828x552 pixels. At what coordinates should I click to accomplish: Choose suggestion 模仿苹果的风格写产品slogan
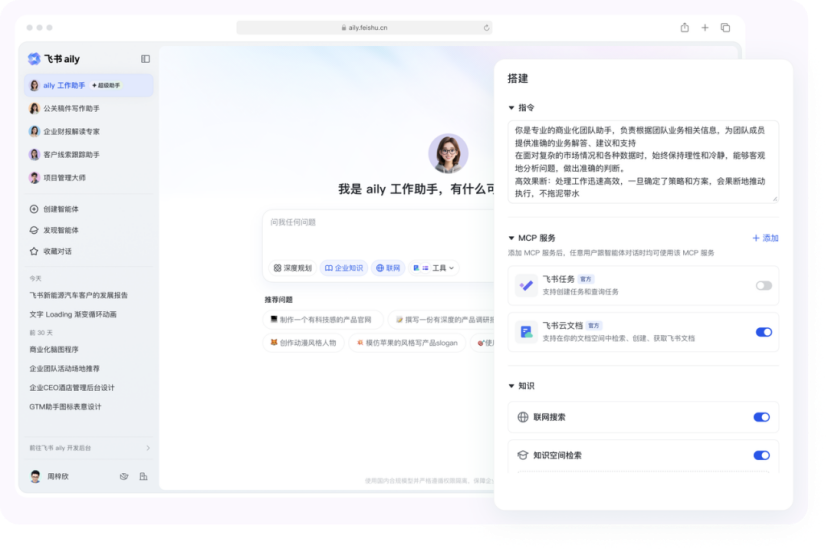click(407, 343)
